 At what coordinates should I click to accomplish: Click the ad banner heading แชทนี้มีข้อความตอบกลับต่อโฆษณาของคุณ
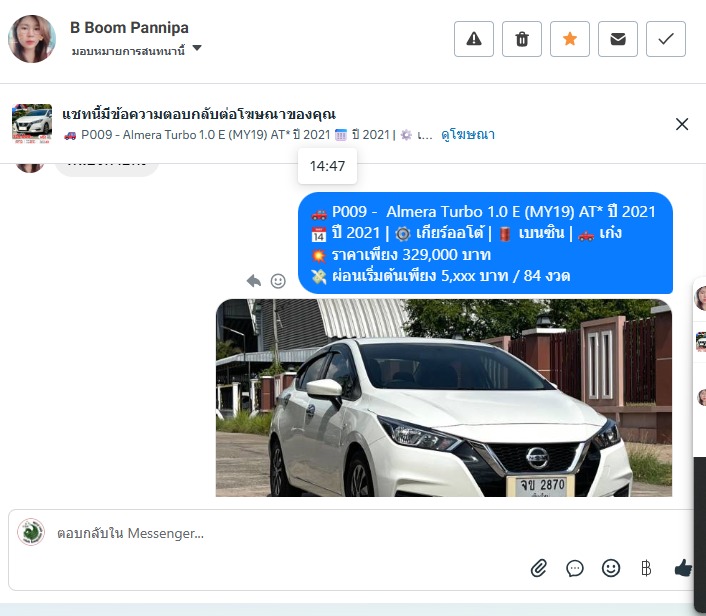point(199,114)
